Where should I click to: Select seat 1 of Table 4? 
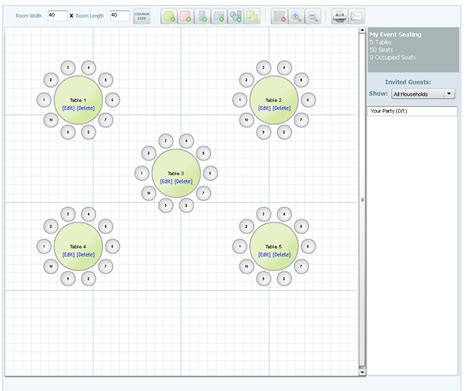click(44, 246)
